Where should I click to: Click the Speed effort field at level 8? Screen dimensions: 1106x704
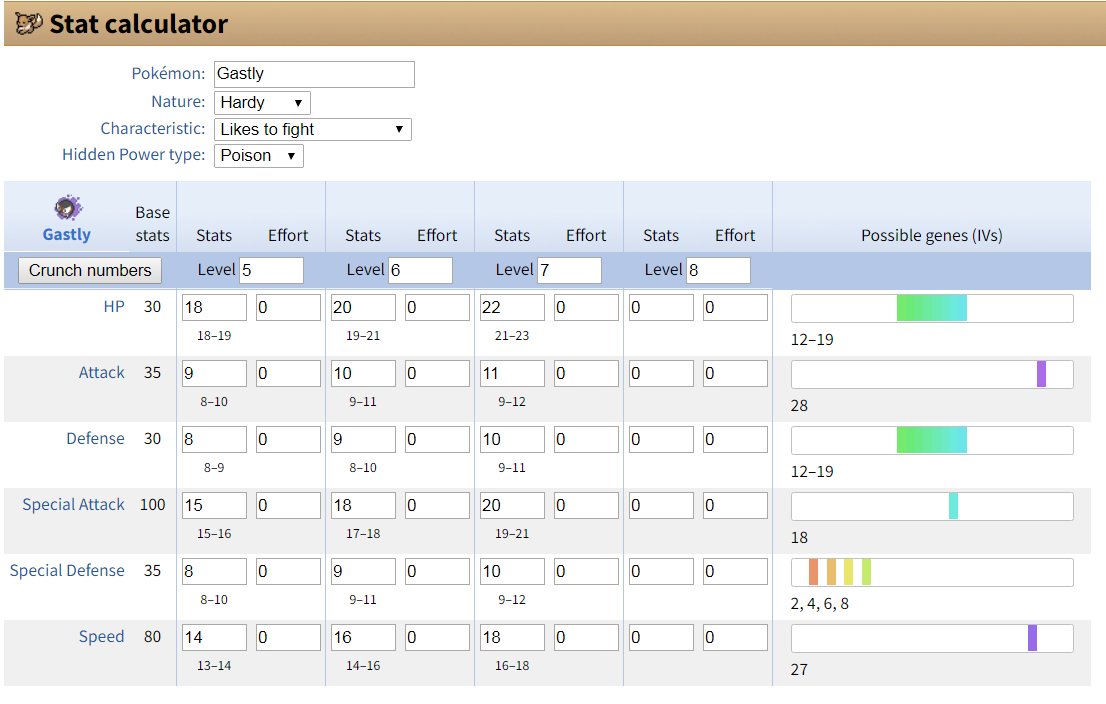(735, 637)
